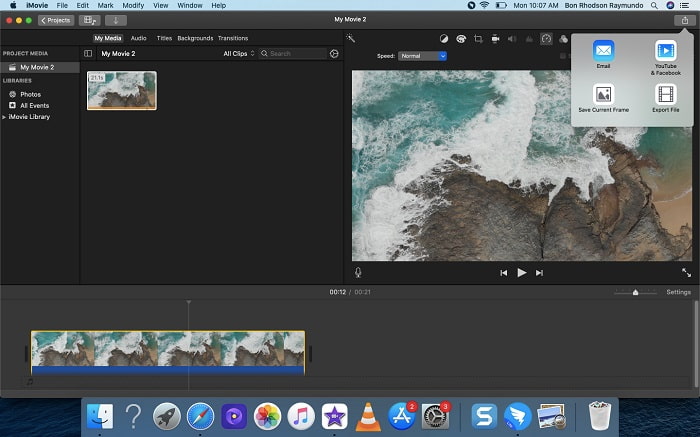The width and height of the screenshot is (700, 437).
Task: Expand the iMovie Library tree item
Action: (x=4, y=117)
